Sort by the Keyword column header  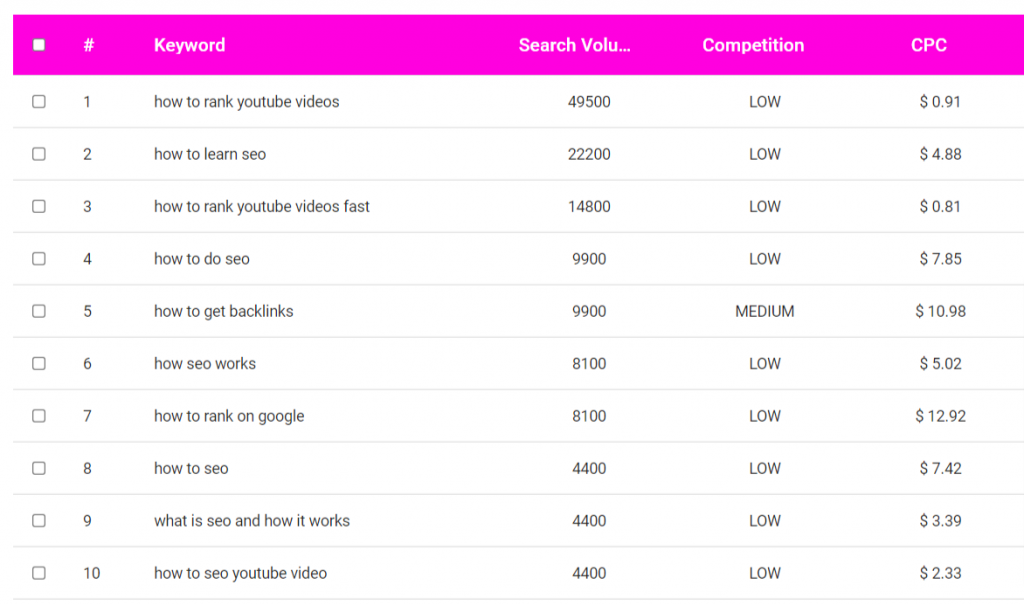(x=189, y=45)
